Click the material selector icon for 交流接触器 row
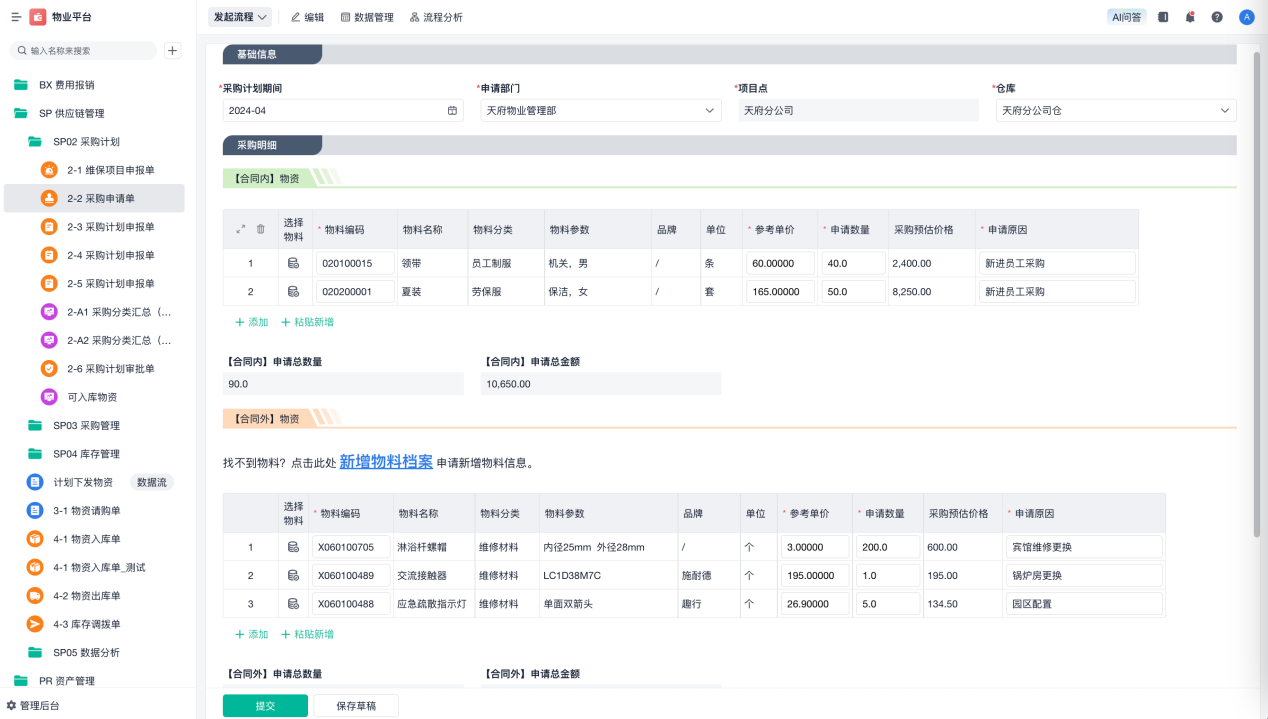The height and width of the screenshot is (719, 1268). pyautogui.click(x=293, y=575)
